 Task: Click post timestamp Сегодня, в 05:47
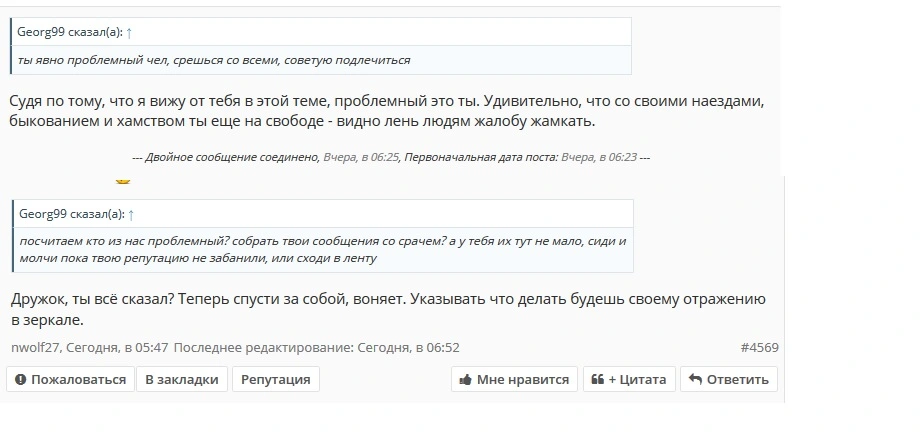pyautogui.click(x=117, y=348)
